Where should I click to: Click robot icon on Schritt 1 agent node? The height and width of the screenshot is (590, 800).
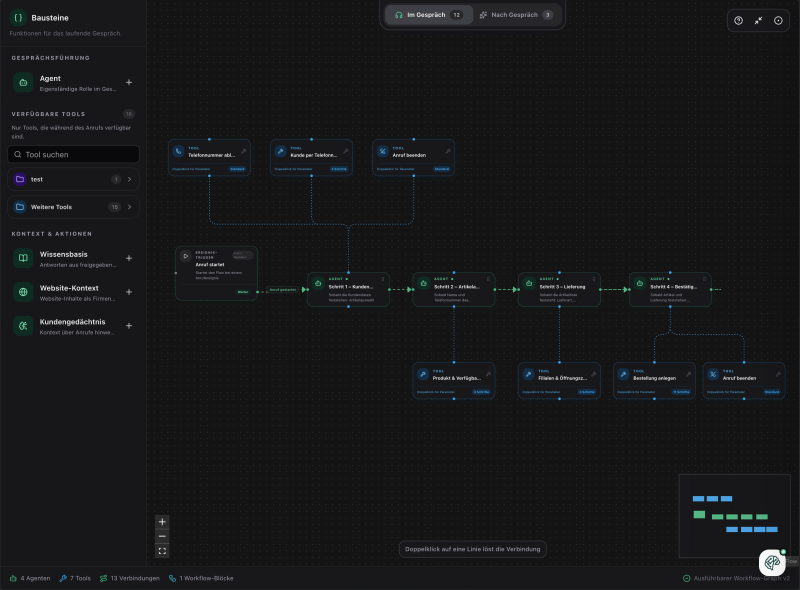coord(318,283)
